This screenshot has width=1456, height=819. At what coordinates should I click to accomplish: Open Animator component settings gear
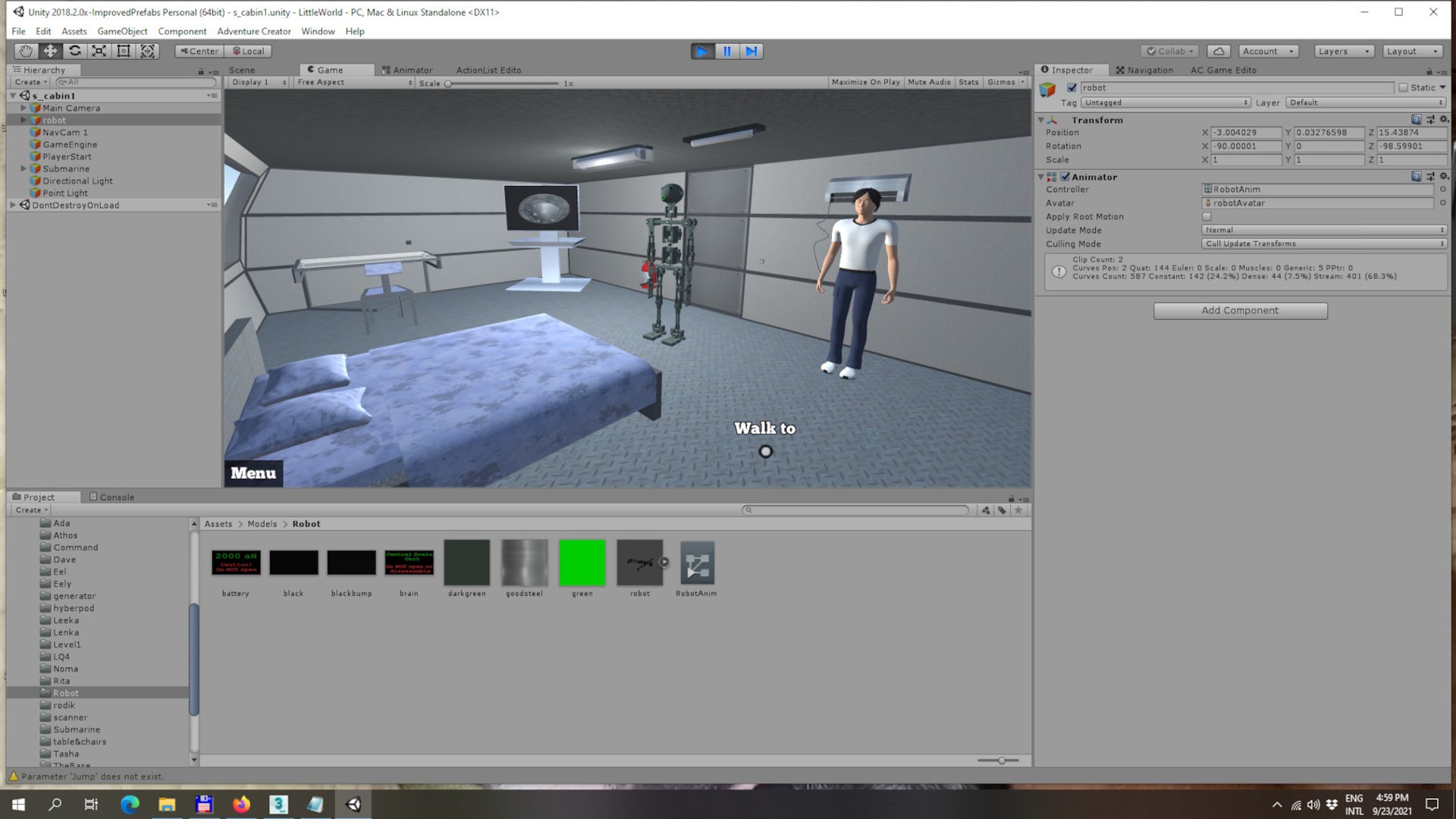[1444, 177]
